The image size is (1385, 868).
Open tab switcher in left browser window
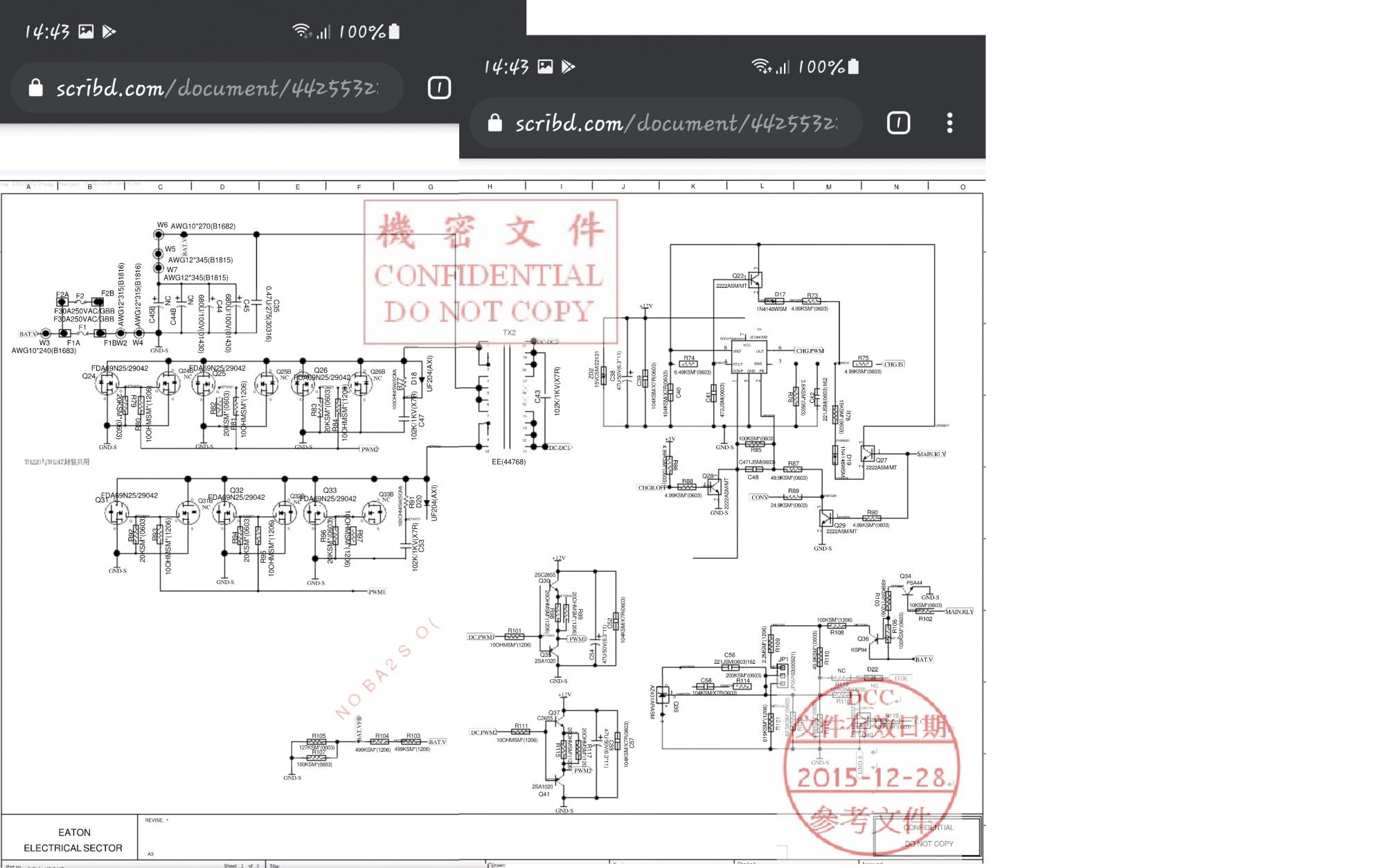click(x=439, y=88)
